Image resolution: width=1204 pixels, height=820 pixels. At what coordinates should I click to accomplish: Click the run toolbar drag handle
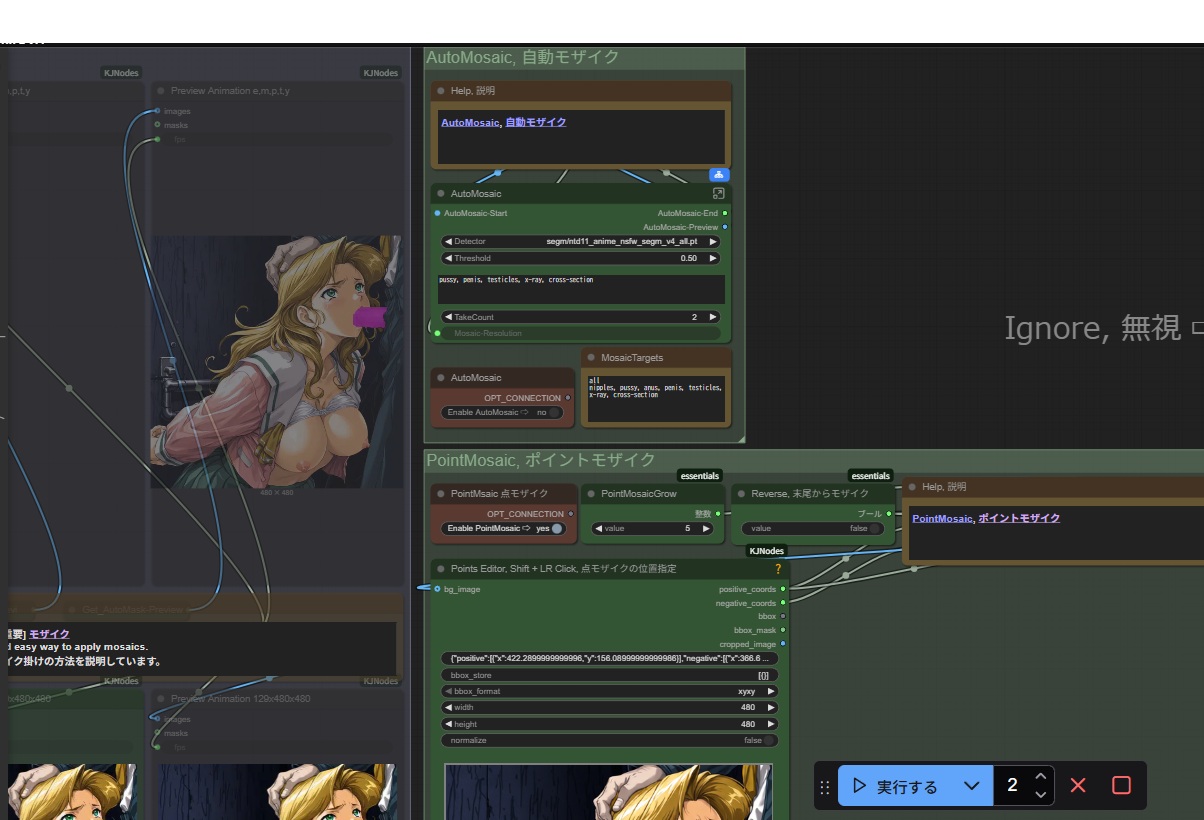pyautogui.click(x=825, y=786)
